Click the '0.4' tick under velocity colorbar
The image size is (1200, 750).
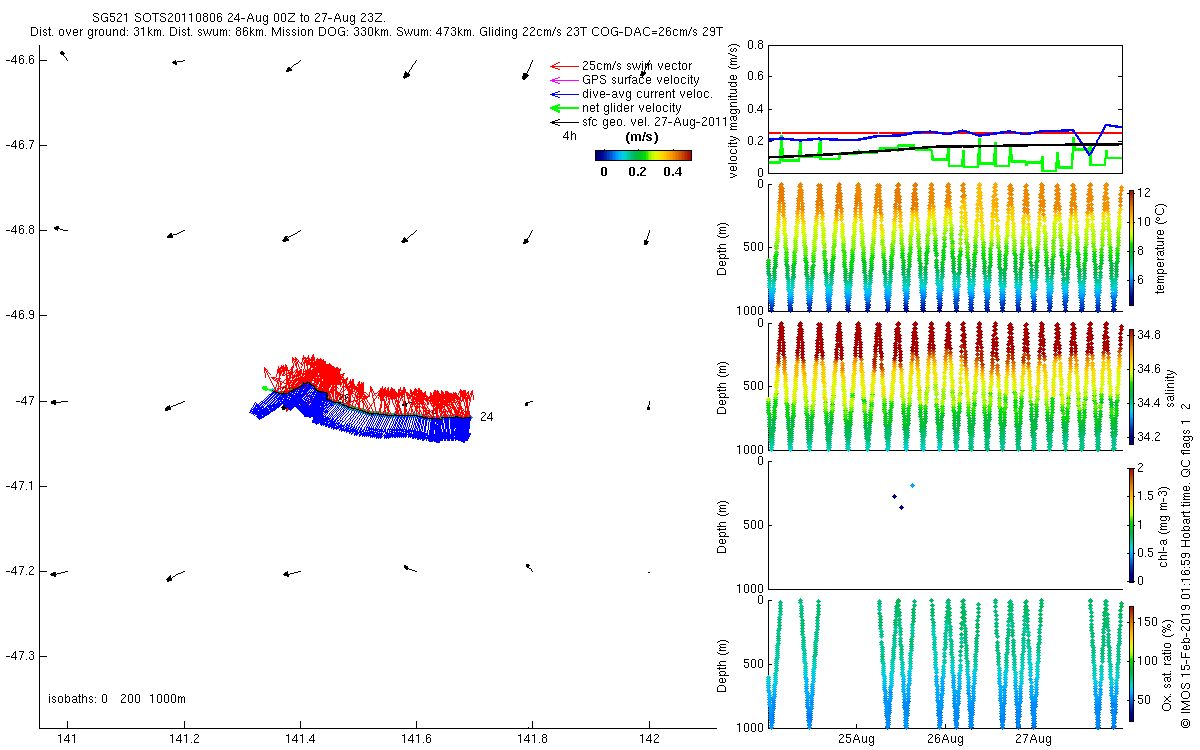(672, 172)
